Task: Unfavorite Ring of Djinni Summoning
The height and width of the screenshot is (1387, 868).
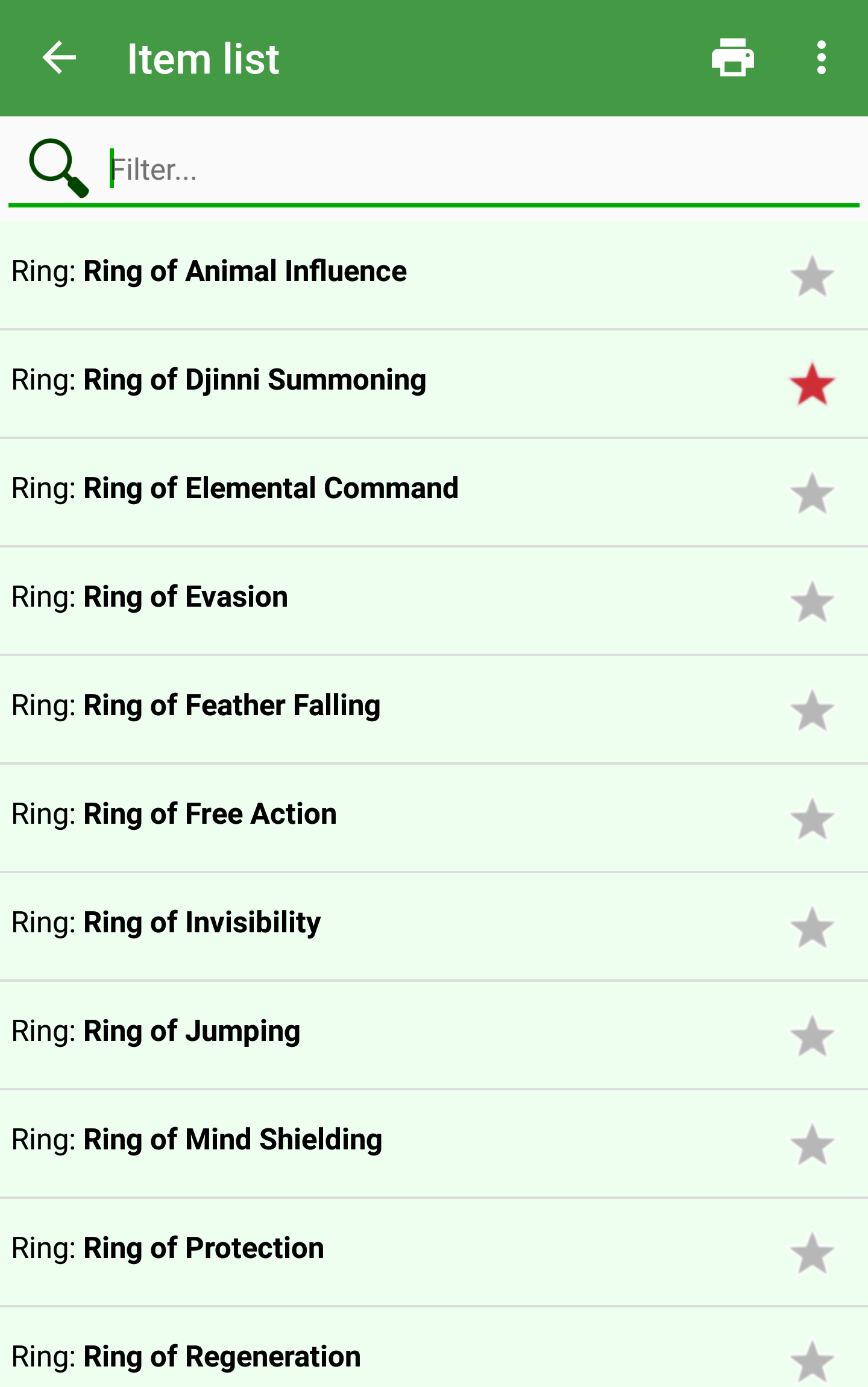Action: [x=812, y=385]
